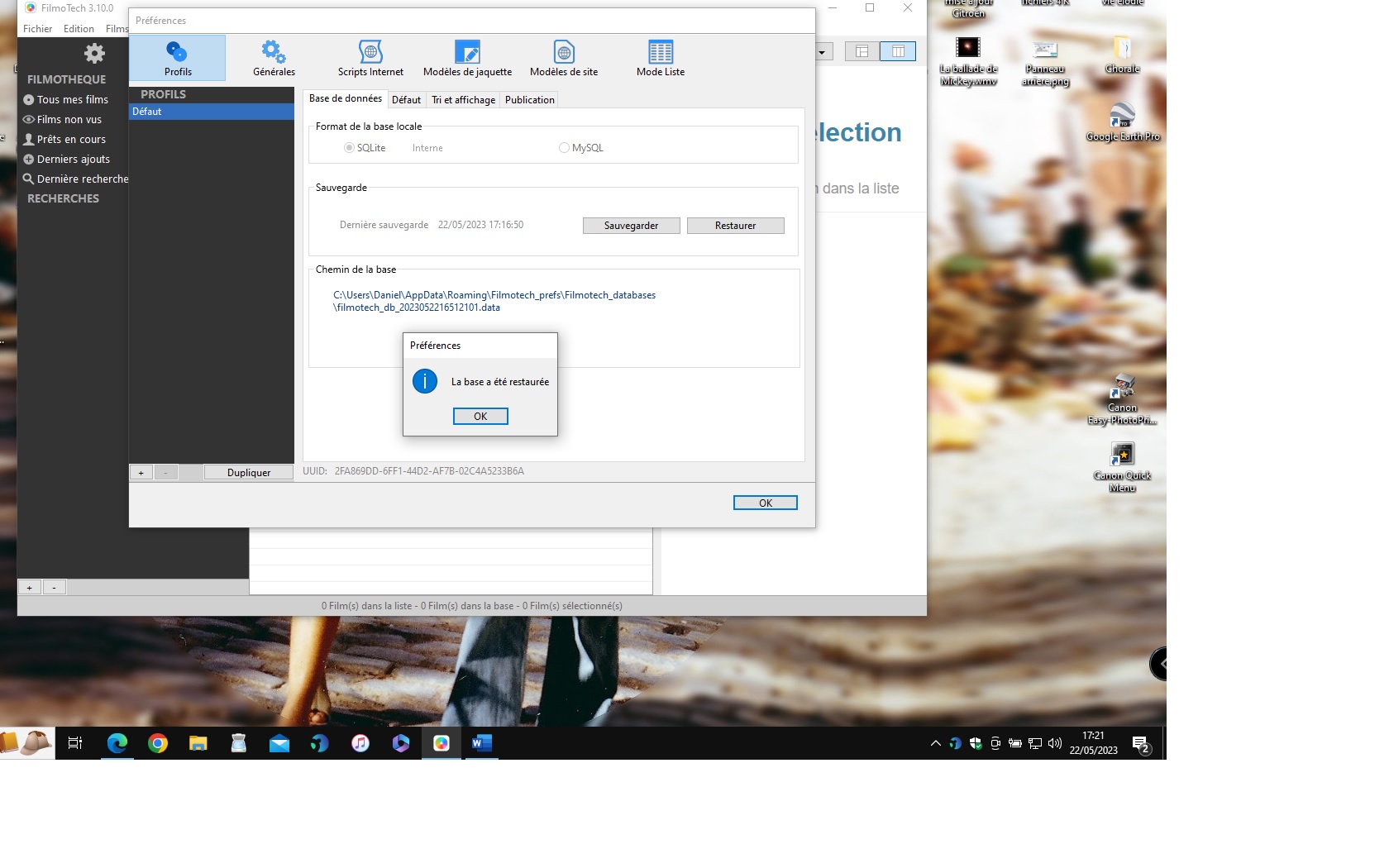This screenshot has width=1389, height=868.
Task: Switch to the Publication tab
Action: click(529, 100)
